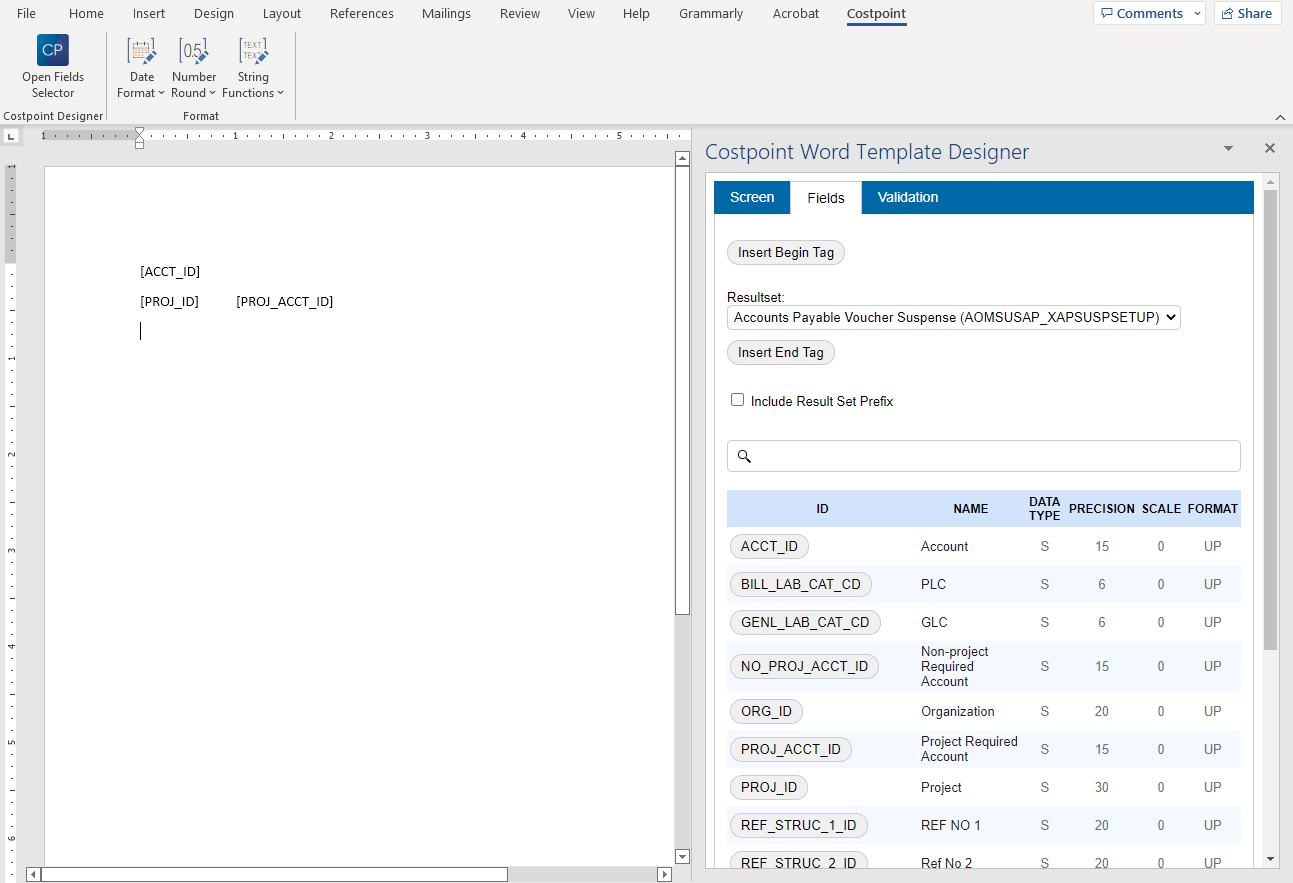Image resolution: width=1293 pixels, height=883 pixels.
Task: Insert the PROJ_ACCT_ID field
Action: [790, 749]
